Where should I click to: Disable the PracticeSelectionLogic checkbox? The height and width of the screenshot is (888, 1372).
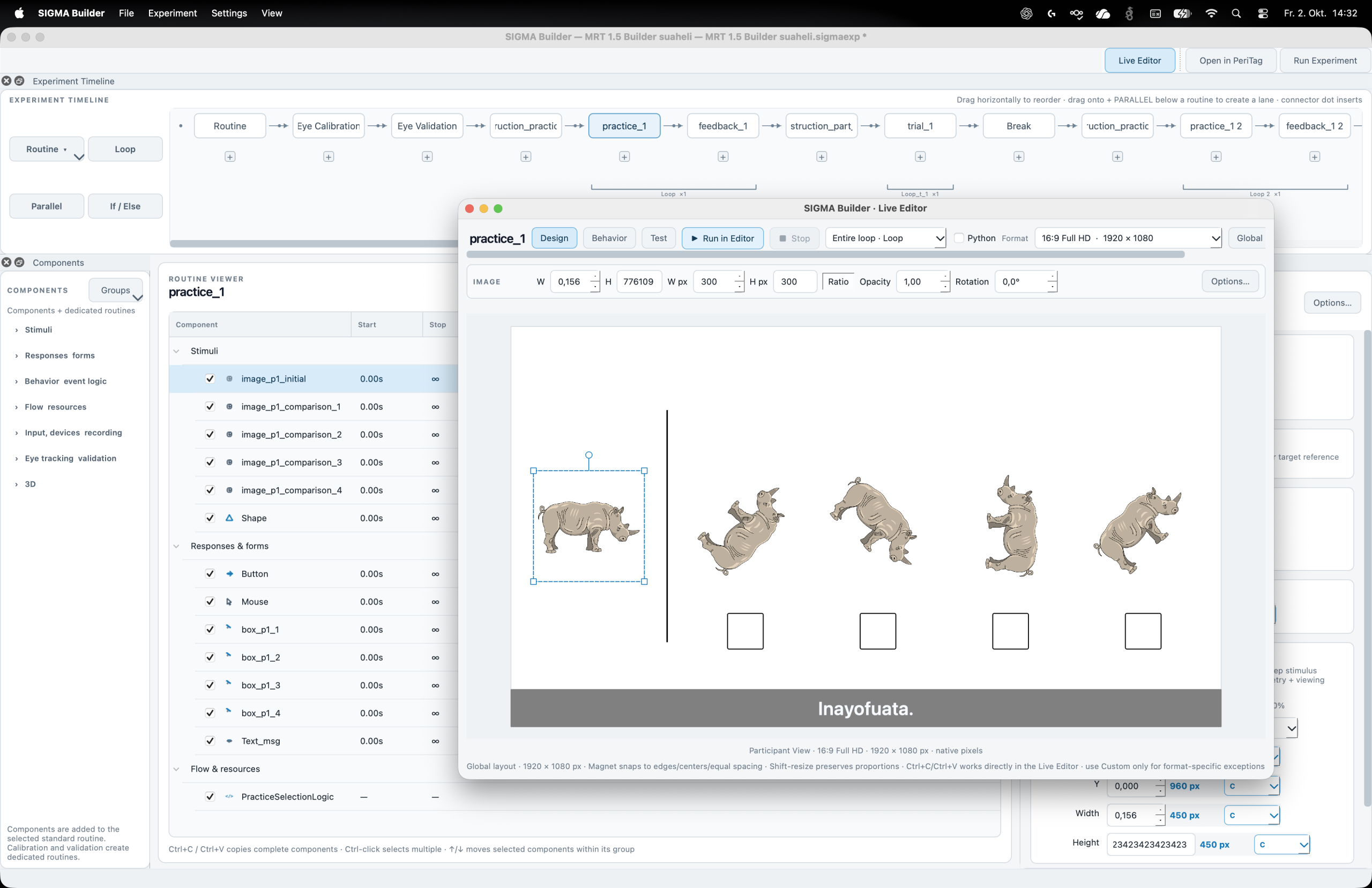click(x=210, y=796)
